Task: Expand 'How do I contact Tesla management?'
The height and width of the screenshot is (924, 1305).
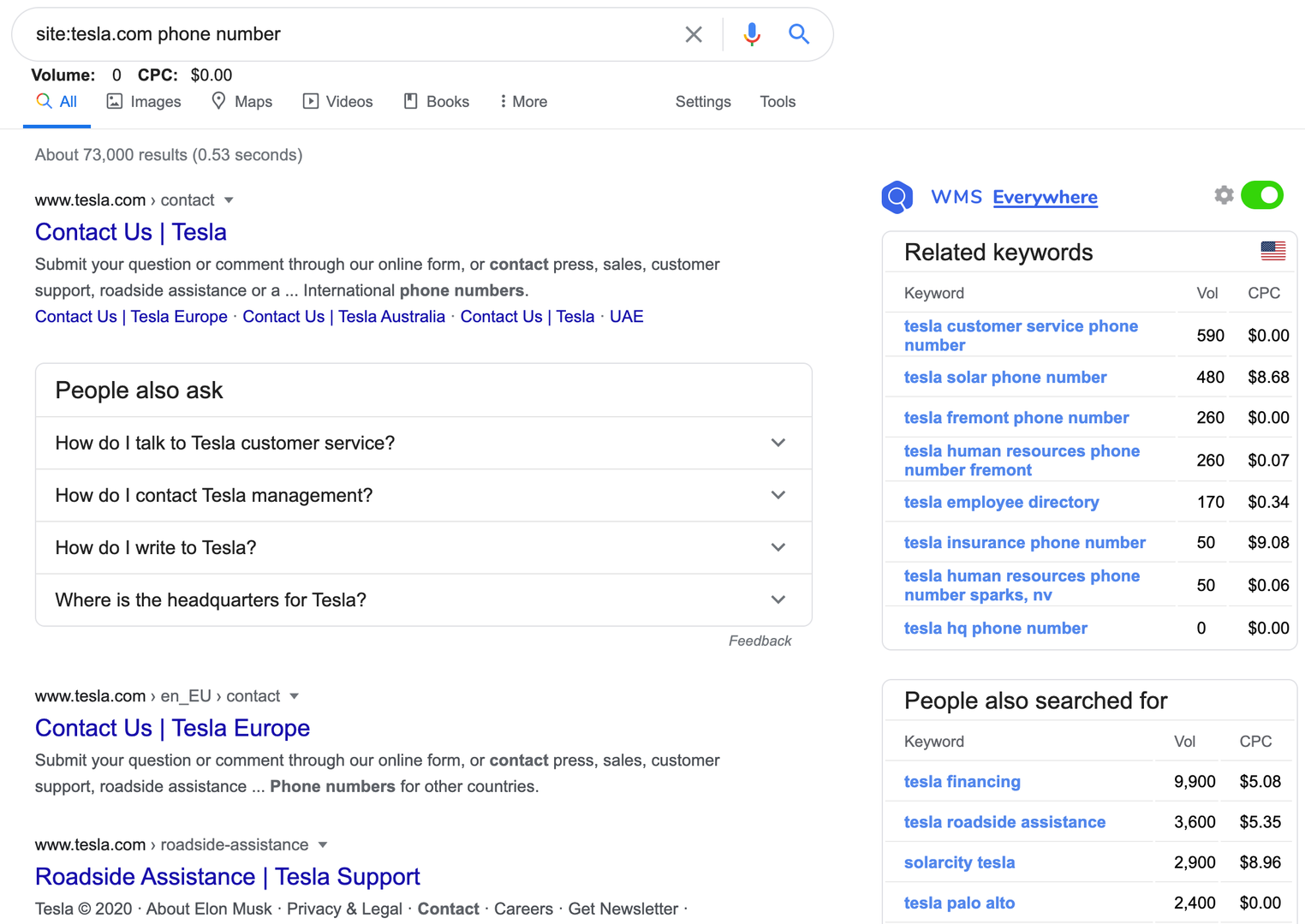Action: click(x=423, y=495)
